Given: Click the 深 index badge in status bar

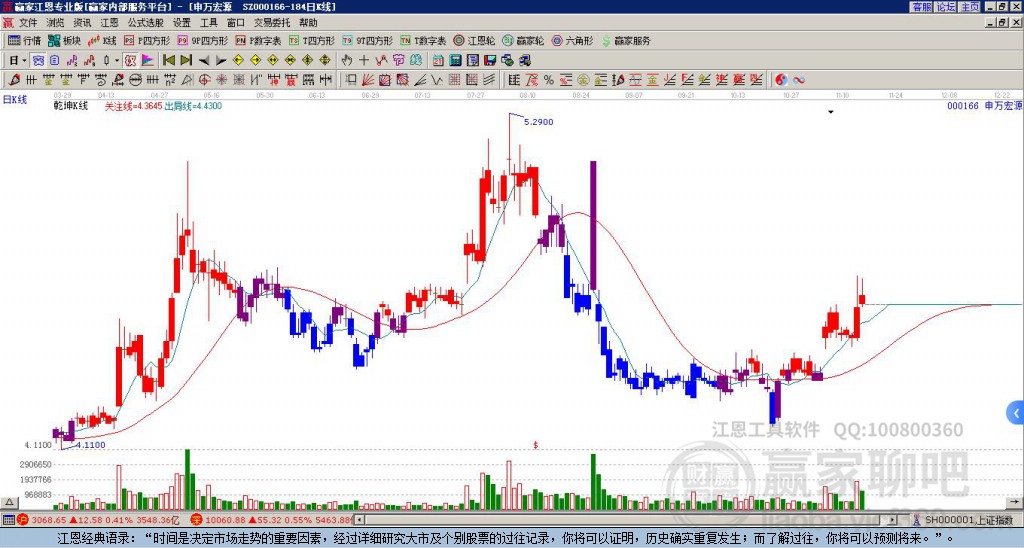Looking at the screenshot, I should click(196, 520).
